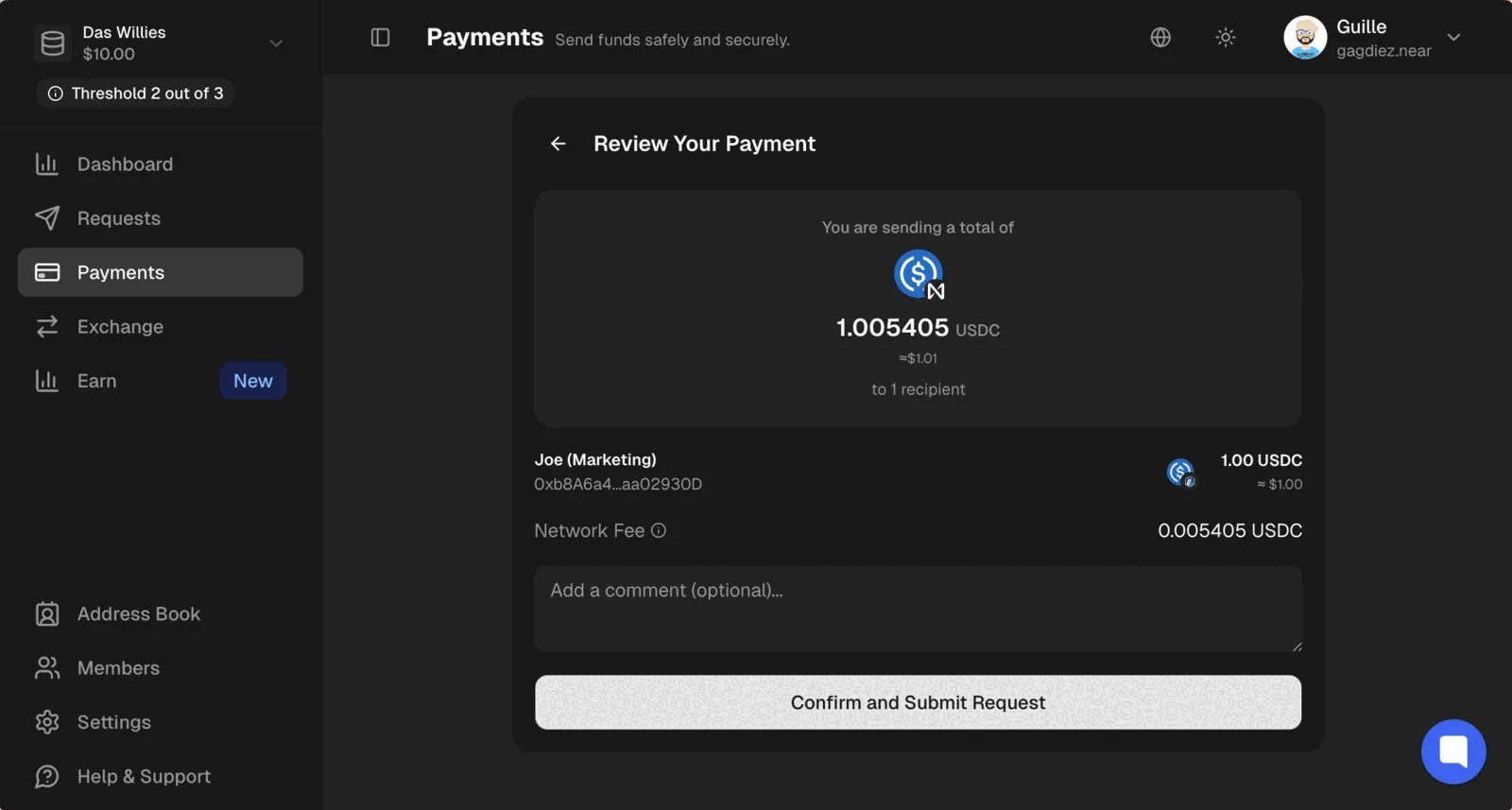Toggle the sidebar collapse icon
The image size is (1512, 810).
coord(380,38)
